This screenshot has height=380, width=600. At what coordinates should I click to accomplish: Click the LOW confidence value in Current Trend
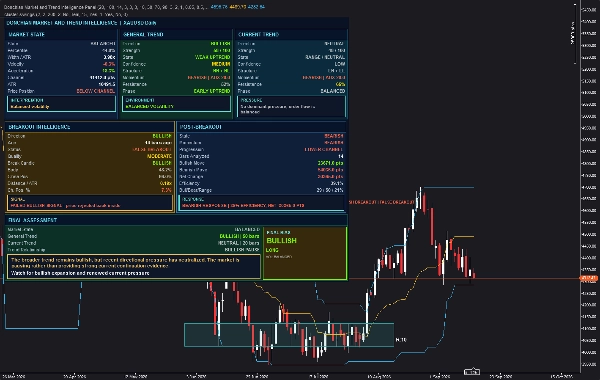(x=339, y=64)
